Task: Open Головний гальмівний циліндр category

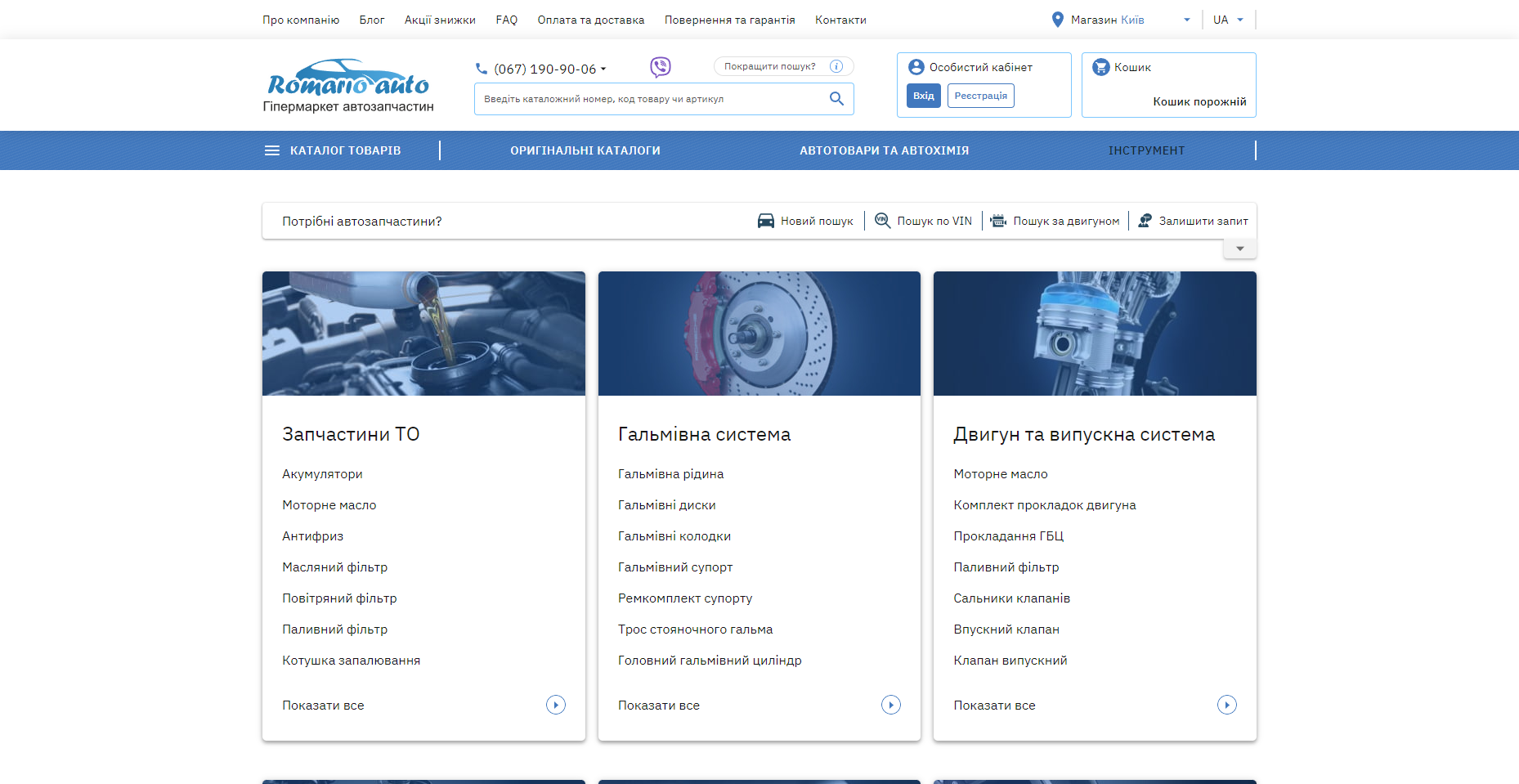Action: coord(710,661)
